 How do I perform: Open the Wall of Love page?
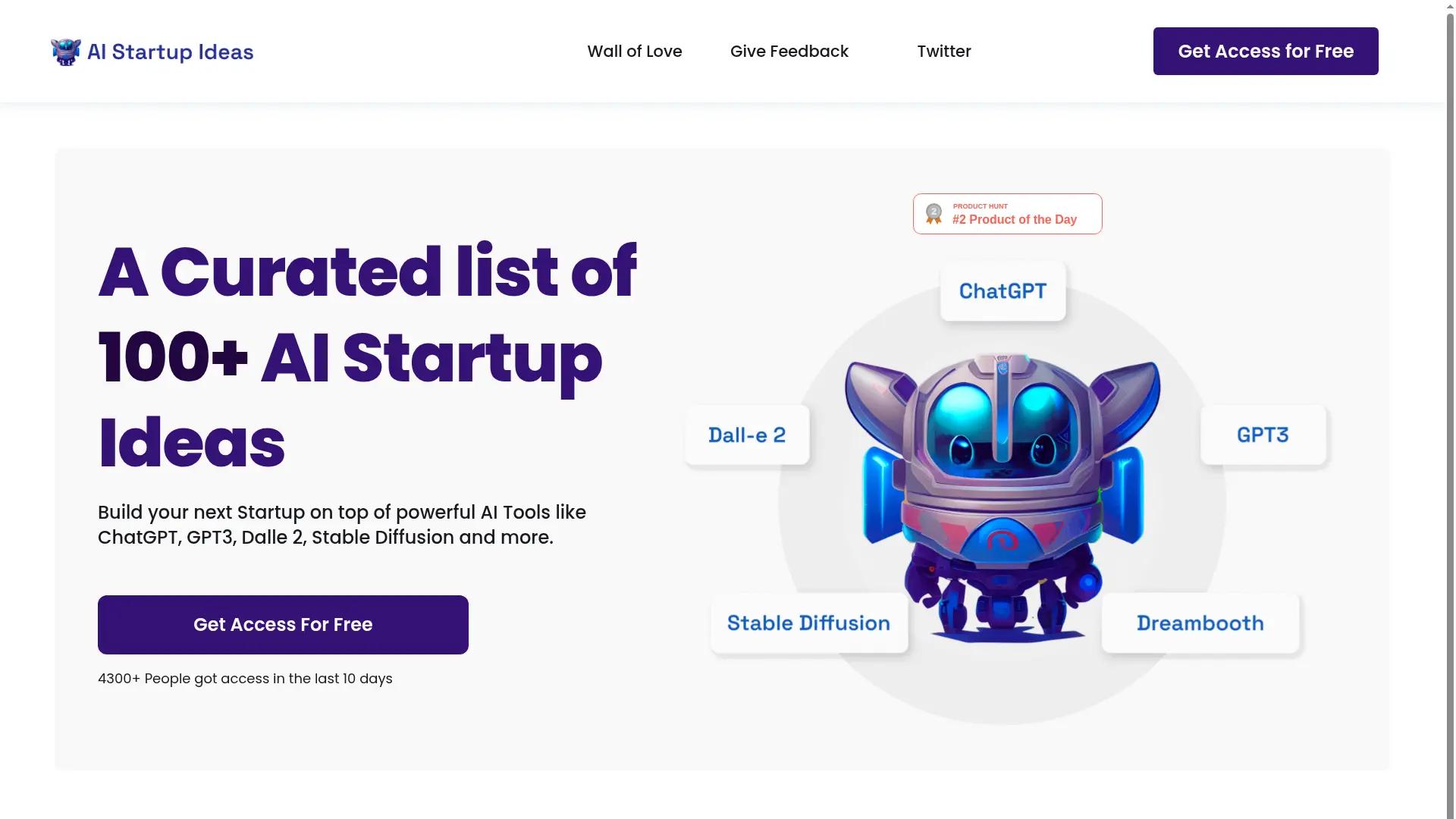tap(635, 51)
